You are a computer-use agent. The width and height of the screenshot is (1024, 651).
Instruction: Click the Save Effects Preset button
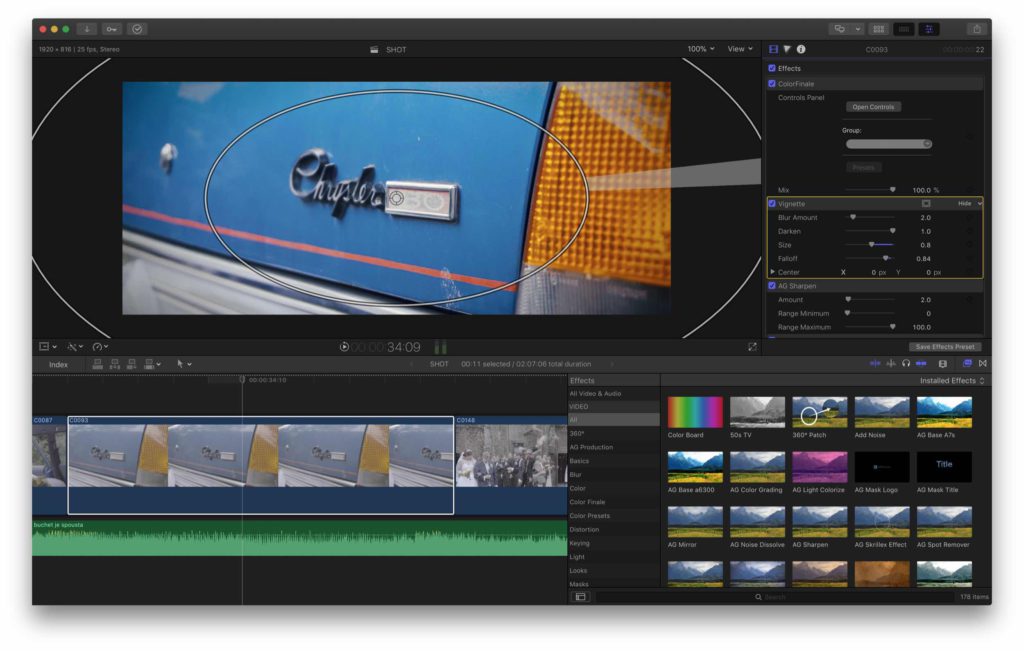click(x=944, y=347)
